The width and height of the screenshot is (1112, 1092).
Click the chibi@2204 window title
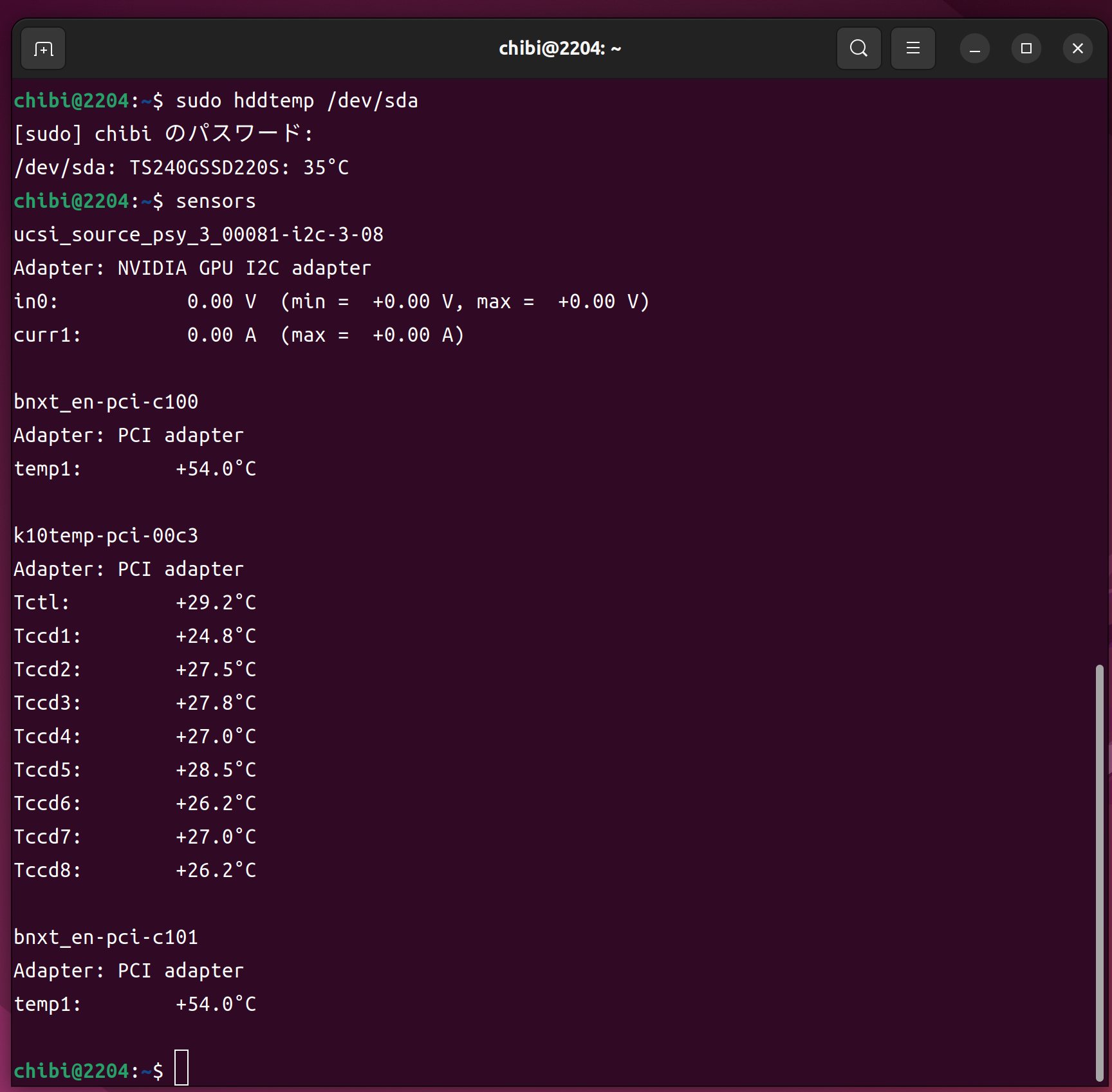click(x=559, y=49)
